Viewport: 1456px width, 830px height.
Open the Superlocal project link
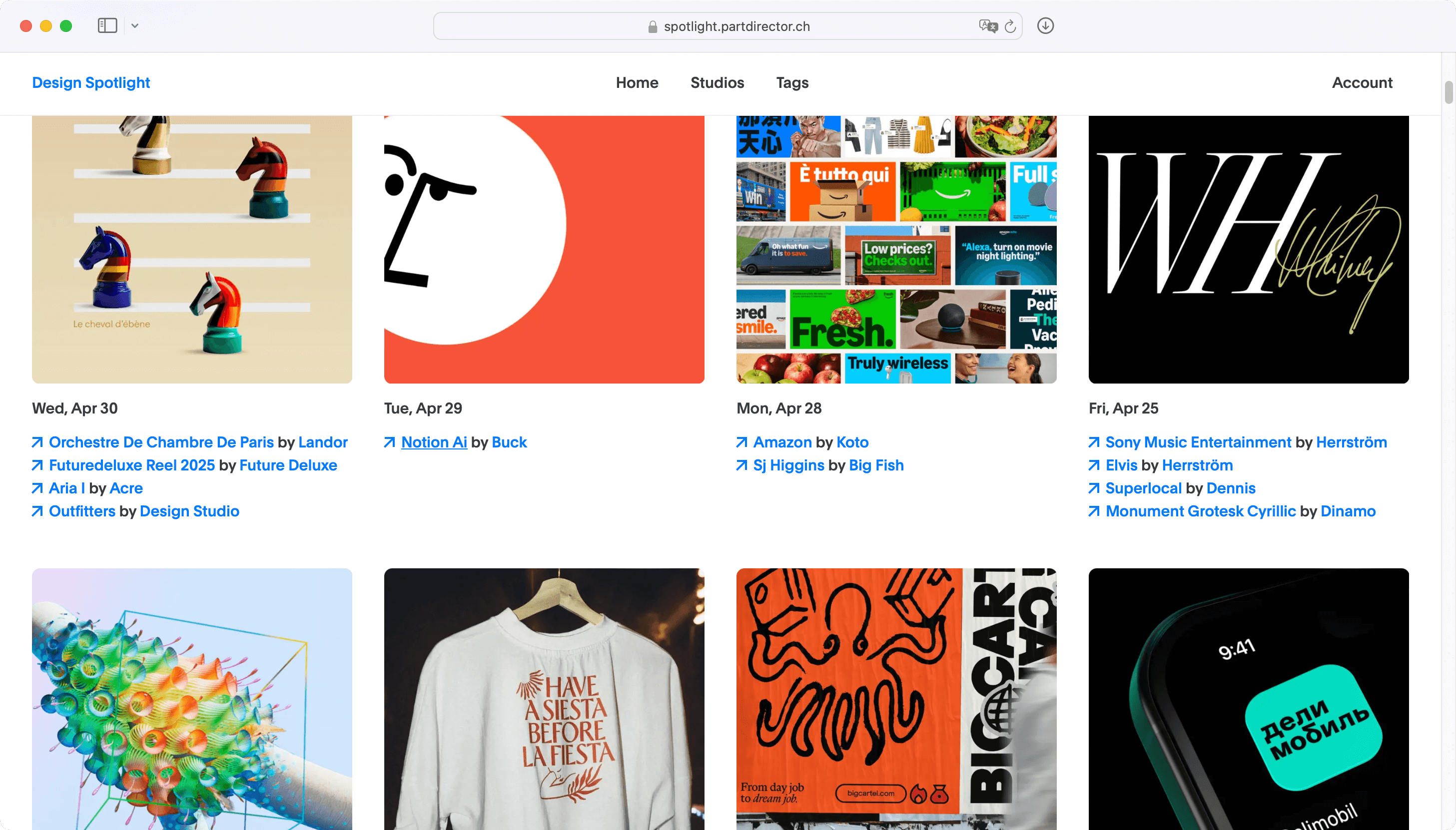pos(1144,488)
